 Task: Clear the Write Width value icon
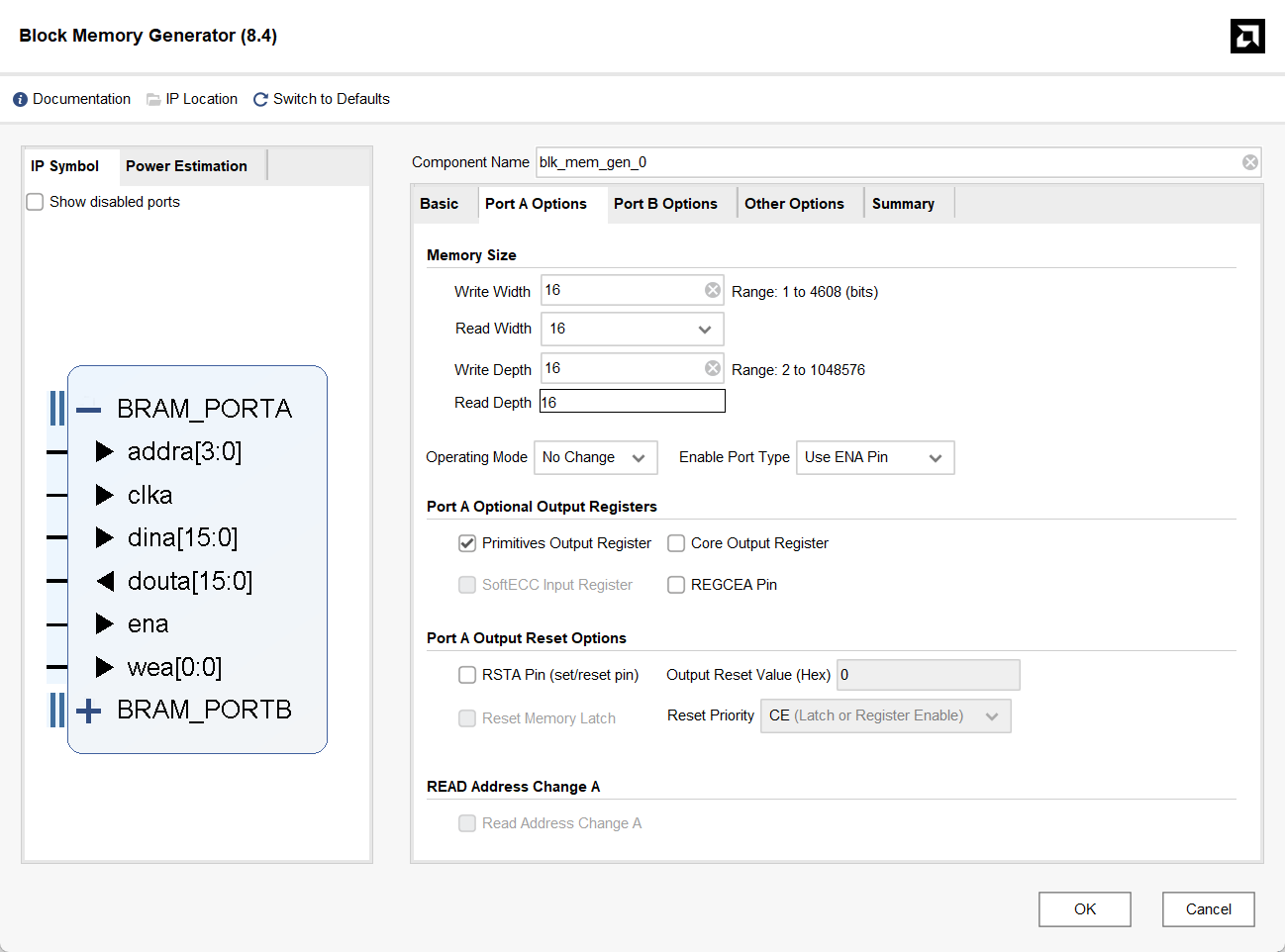pyautogui.click(x=712, y=290)
